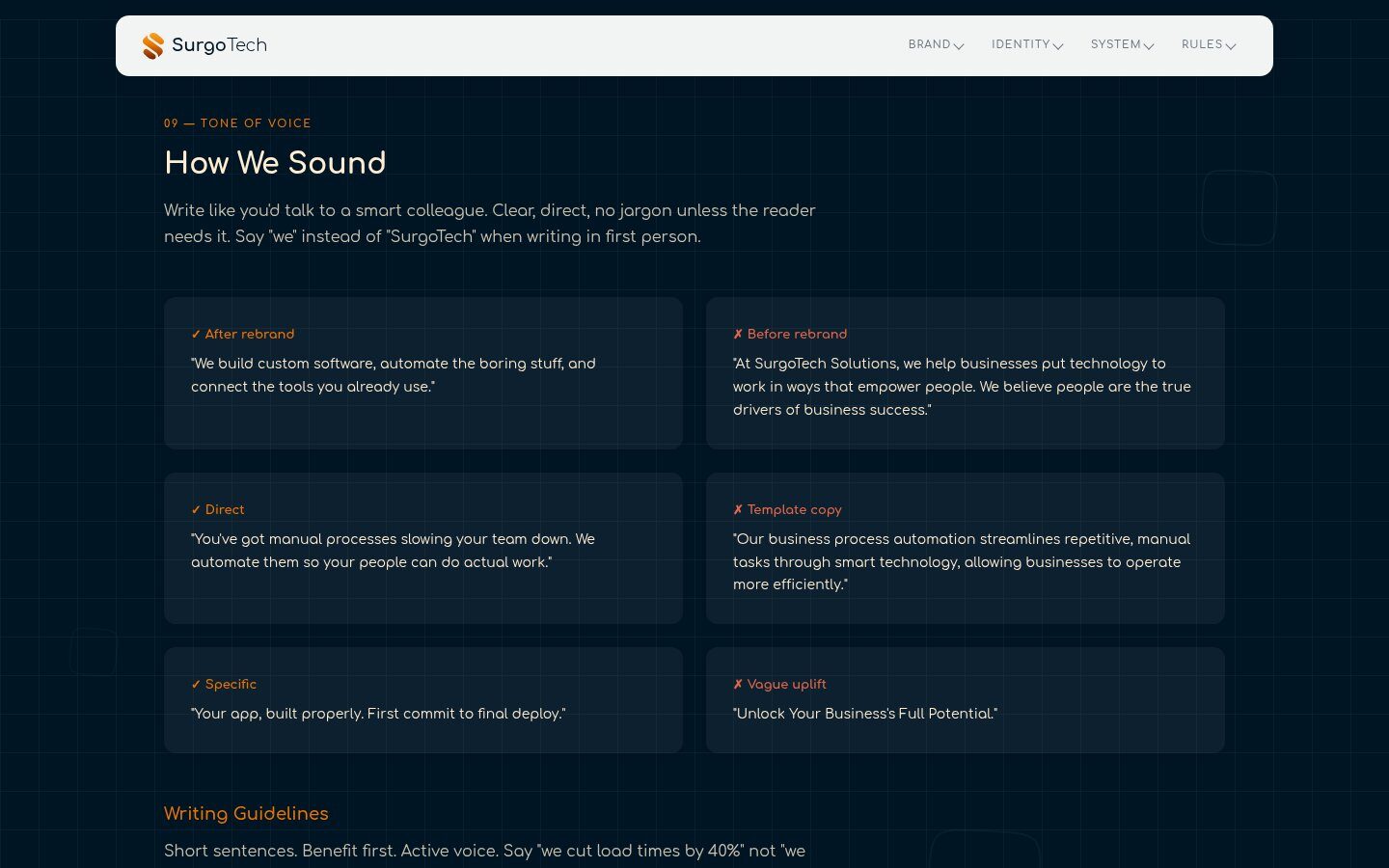Viewport: 1389px width, 868px height.
Task: Click the "How We Sound" heading
Action: click(x=275, y=163)
